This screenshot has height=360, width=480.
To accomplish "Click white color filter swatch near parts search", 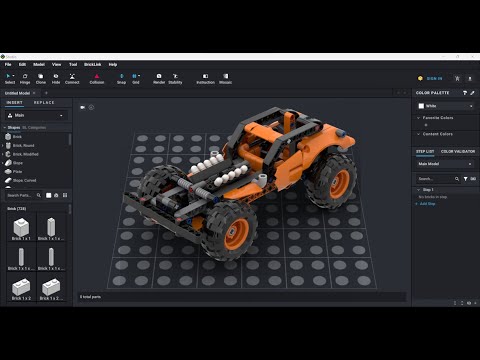I will (49, 195).
